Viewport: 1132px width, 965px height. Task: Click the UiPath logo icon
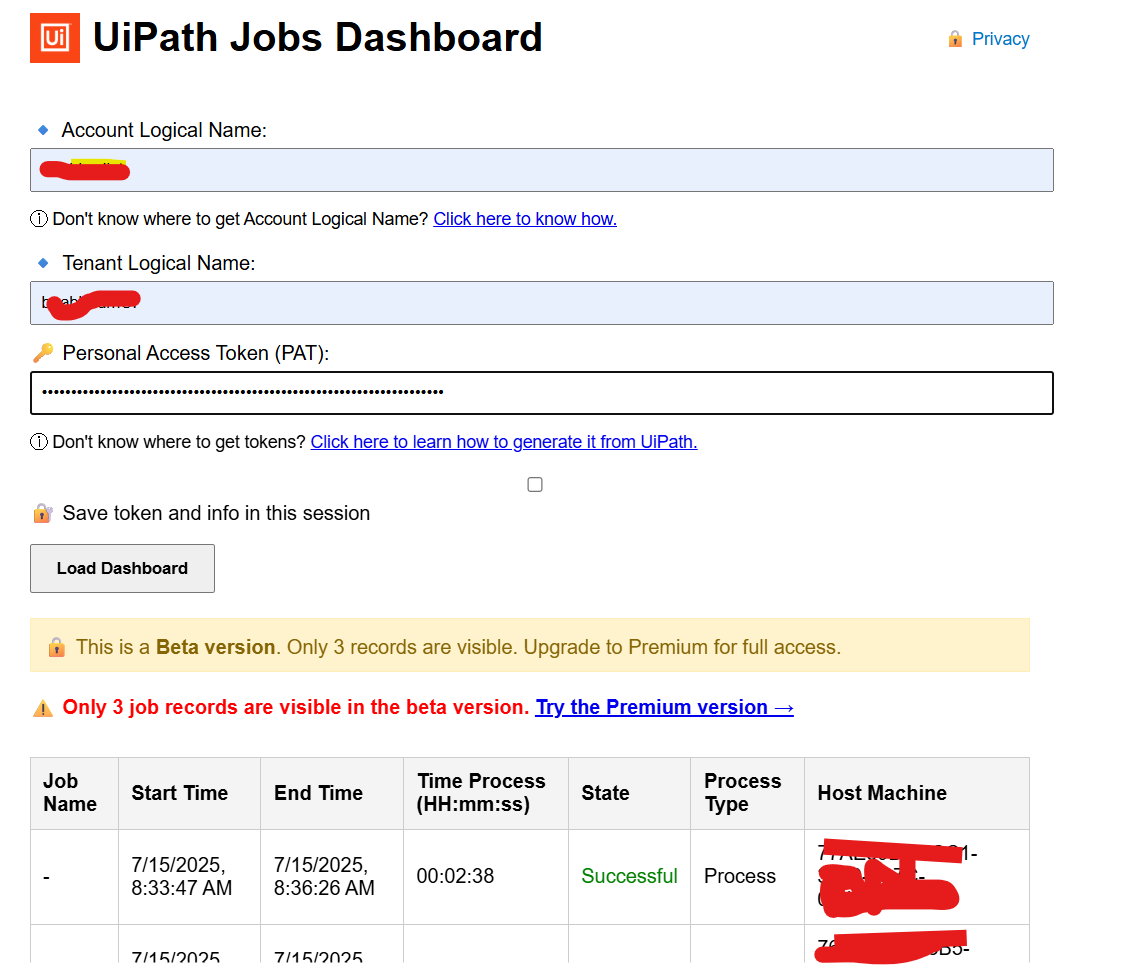55,38
